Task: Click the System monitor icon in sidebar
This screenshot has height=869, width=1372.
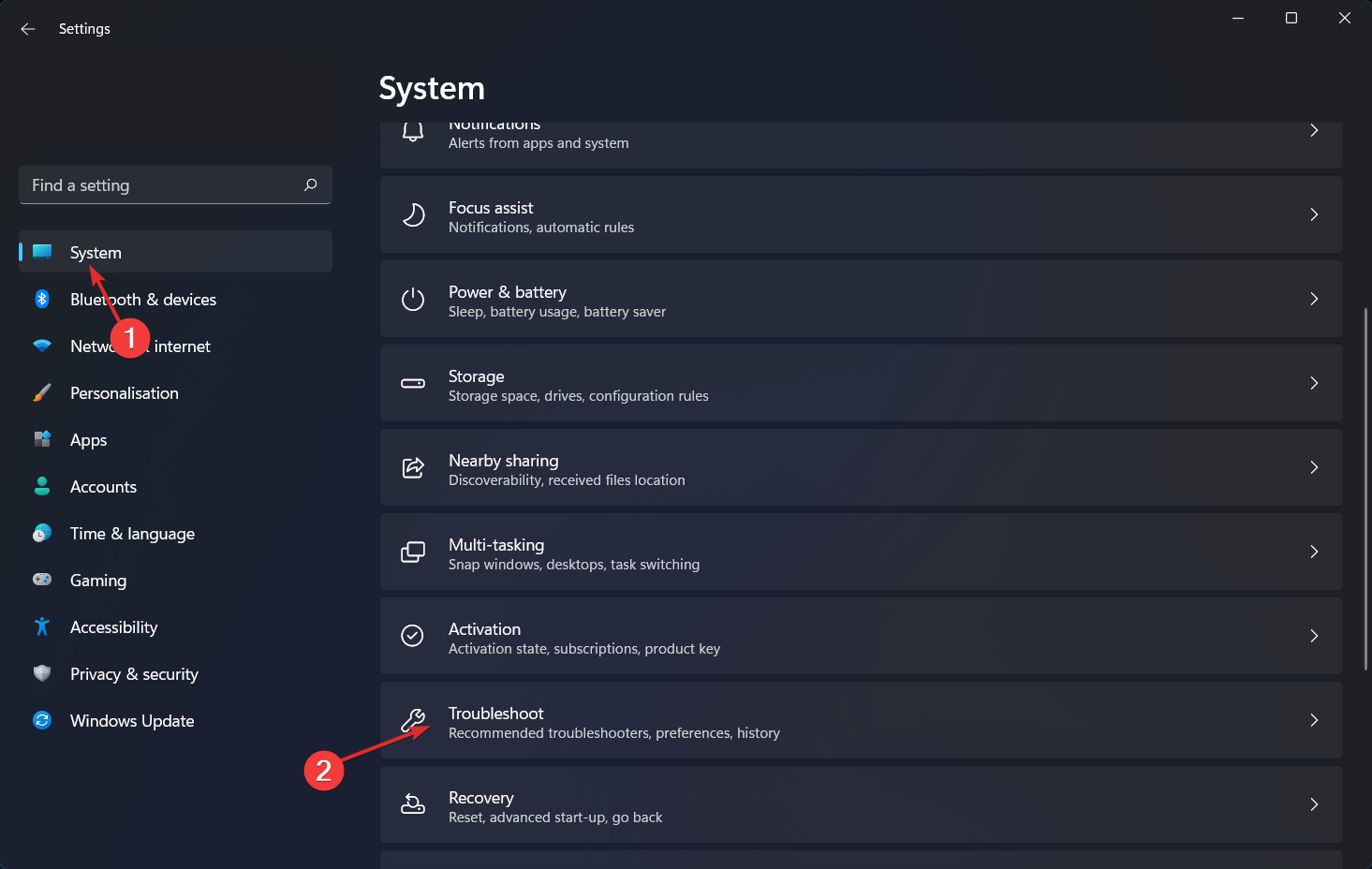Action: (x=42, y=252)
